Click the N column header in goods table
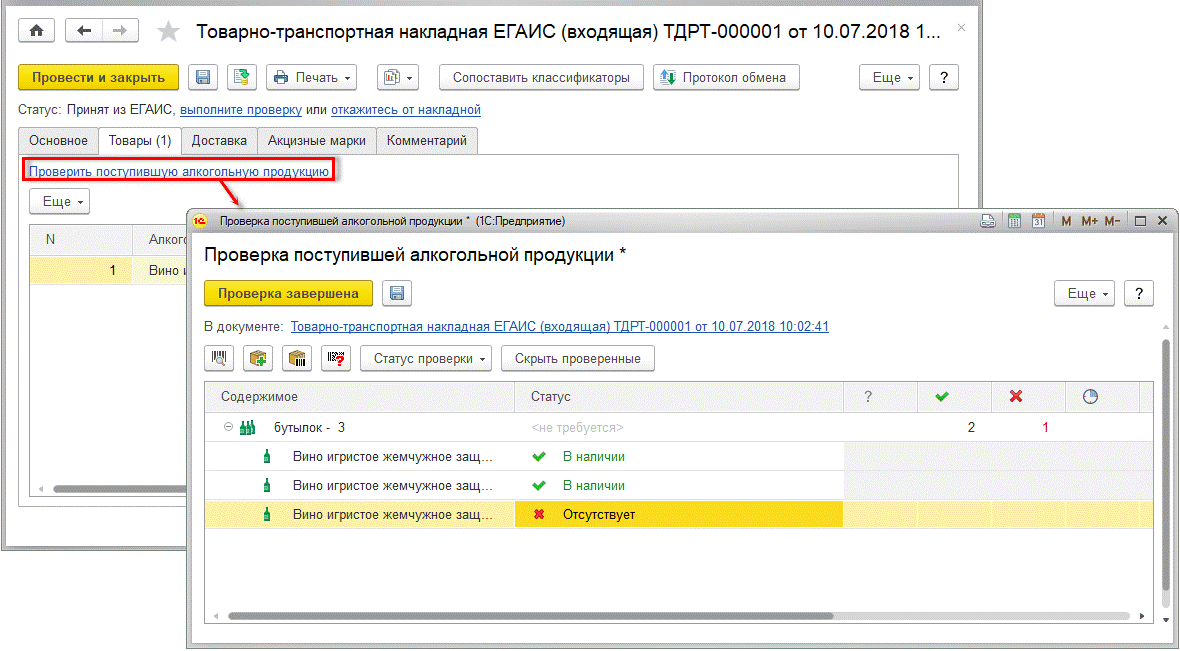The width and height of the screenshot is (1180, 651). pyautogui.click(x=80, y=240)
